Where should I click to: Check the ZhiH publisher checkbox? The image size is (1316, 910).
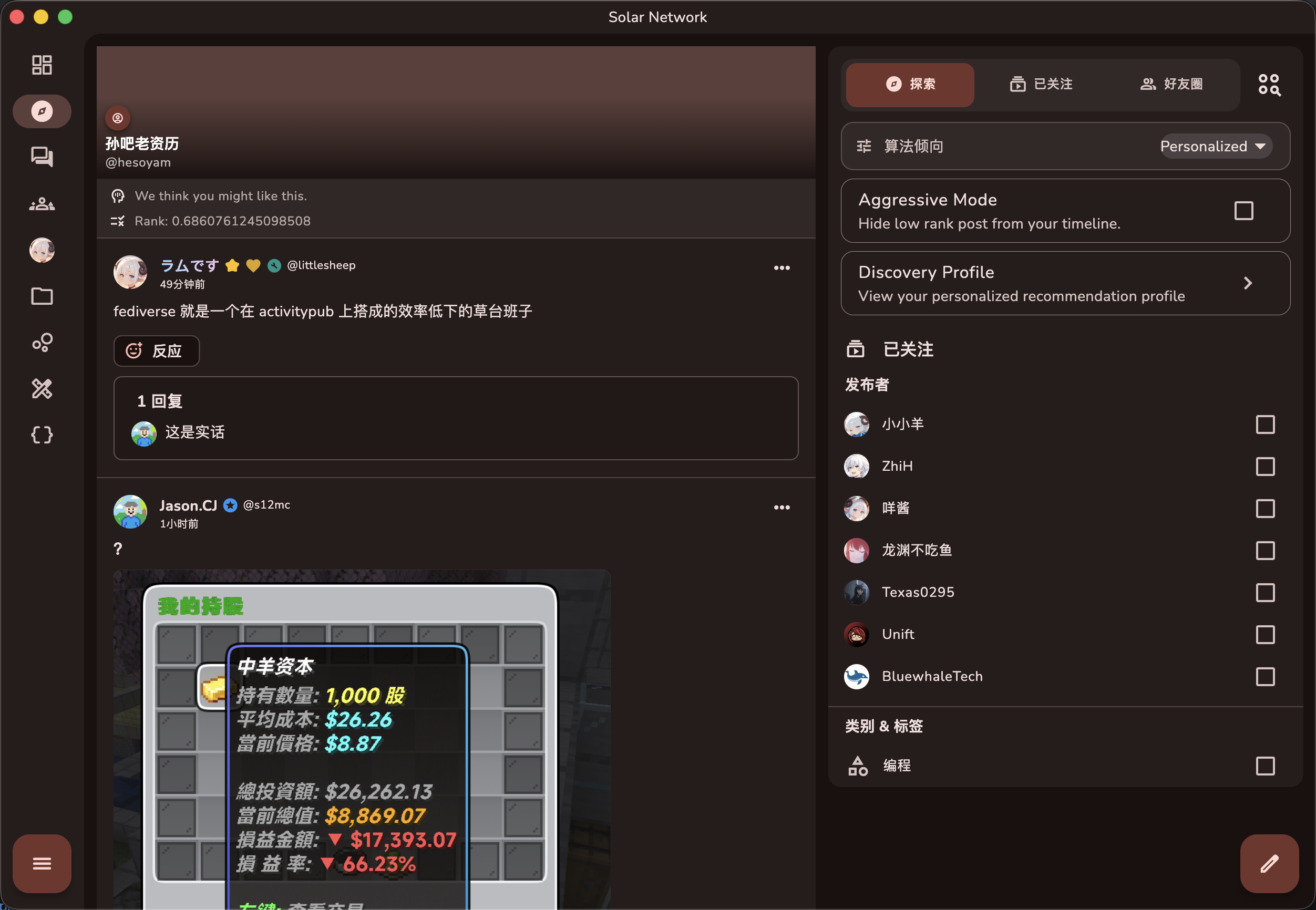click(x=1264, y=467)
